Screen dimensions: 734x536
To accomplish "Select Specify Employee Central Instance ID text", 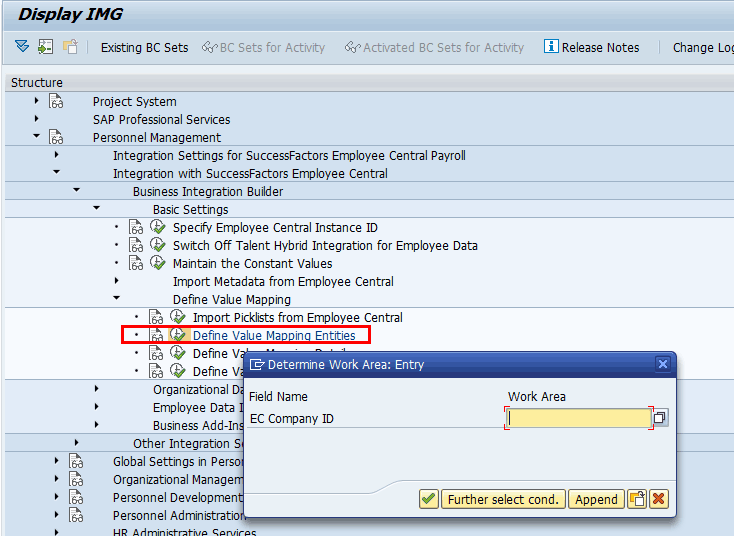I will (275, 228).
